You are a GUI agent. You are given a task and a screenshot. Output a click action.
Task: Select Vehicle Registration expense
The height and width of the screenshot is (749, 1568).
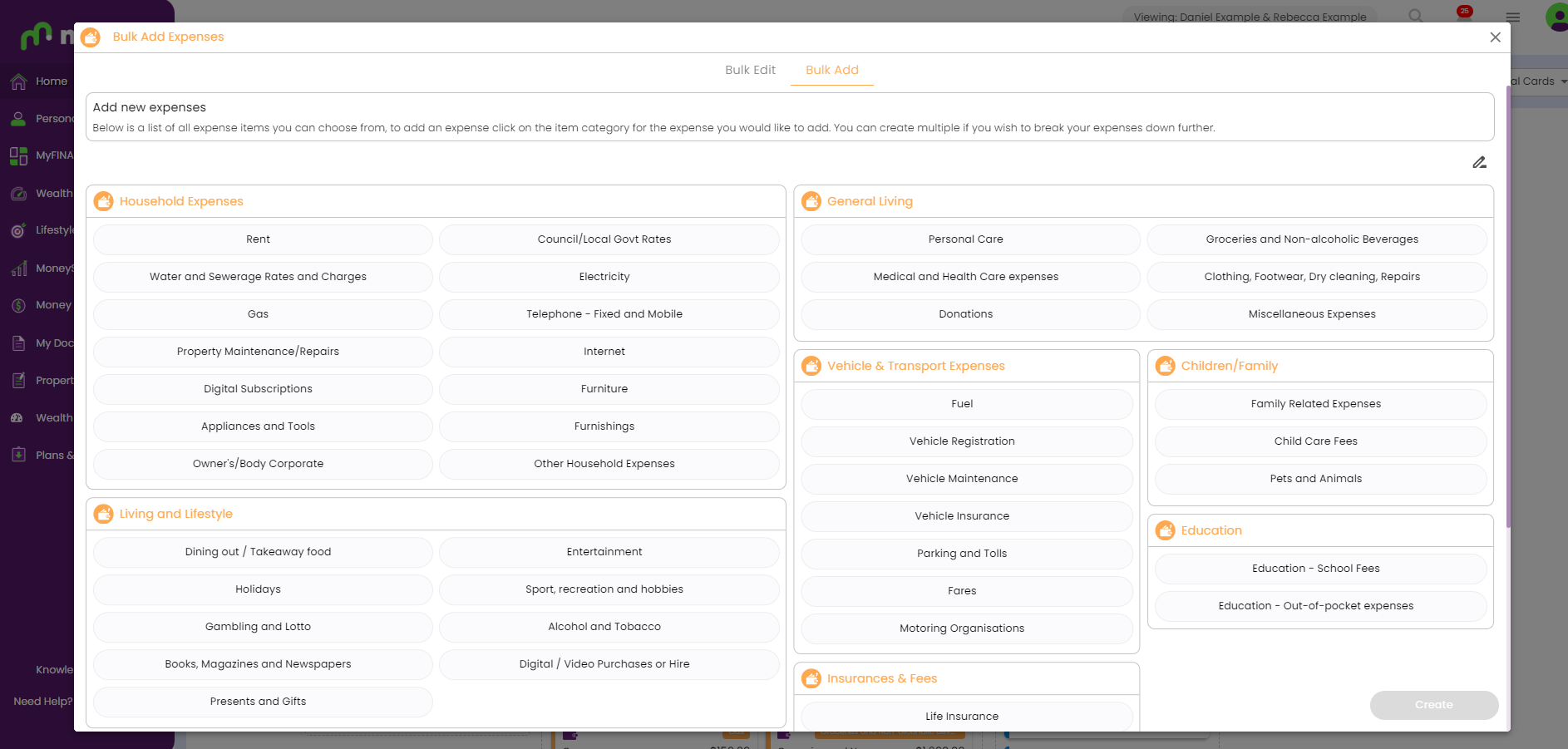[x=967, y=441]
